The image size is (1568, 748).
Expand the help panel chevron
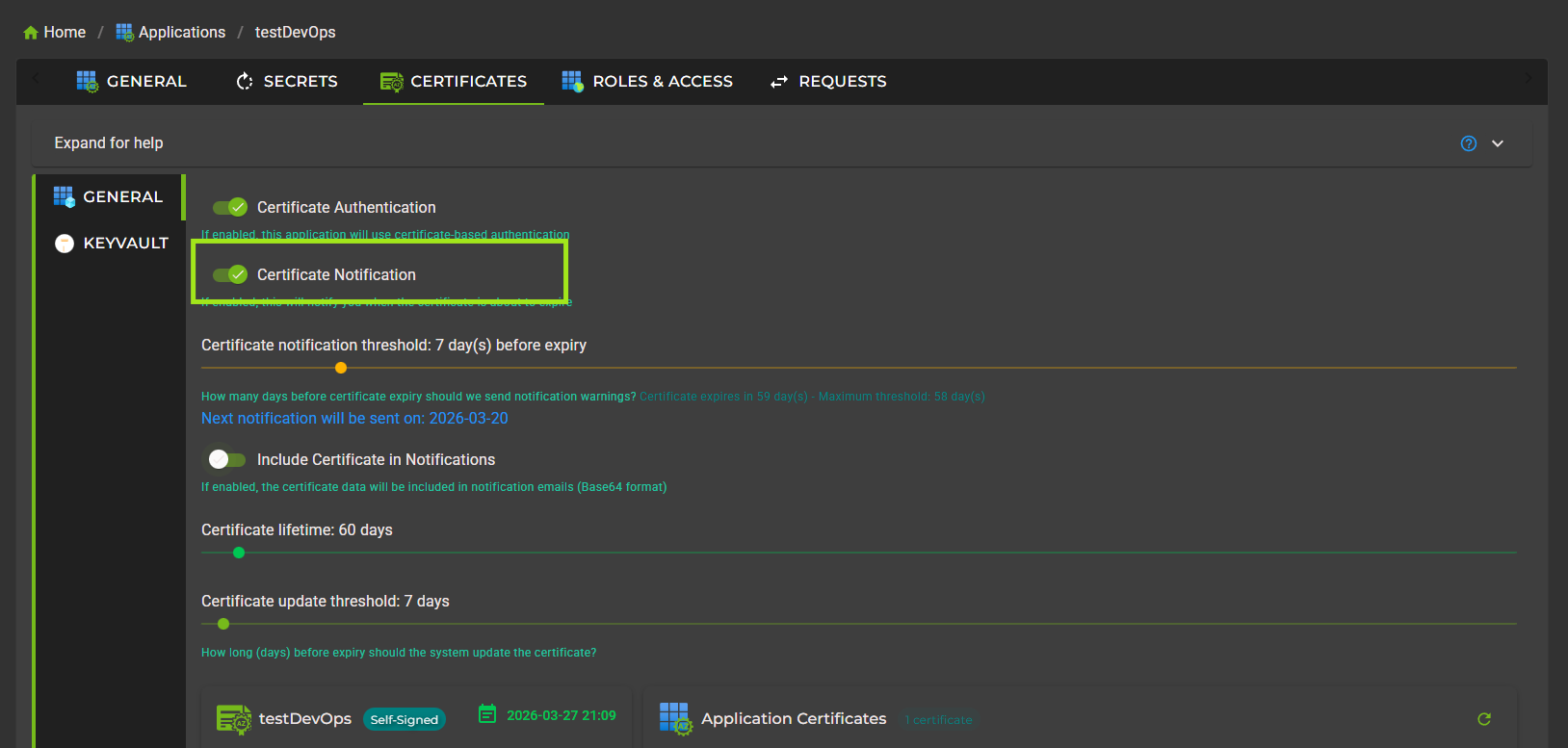point(1498,143)
